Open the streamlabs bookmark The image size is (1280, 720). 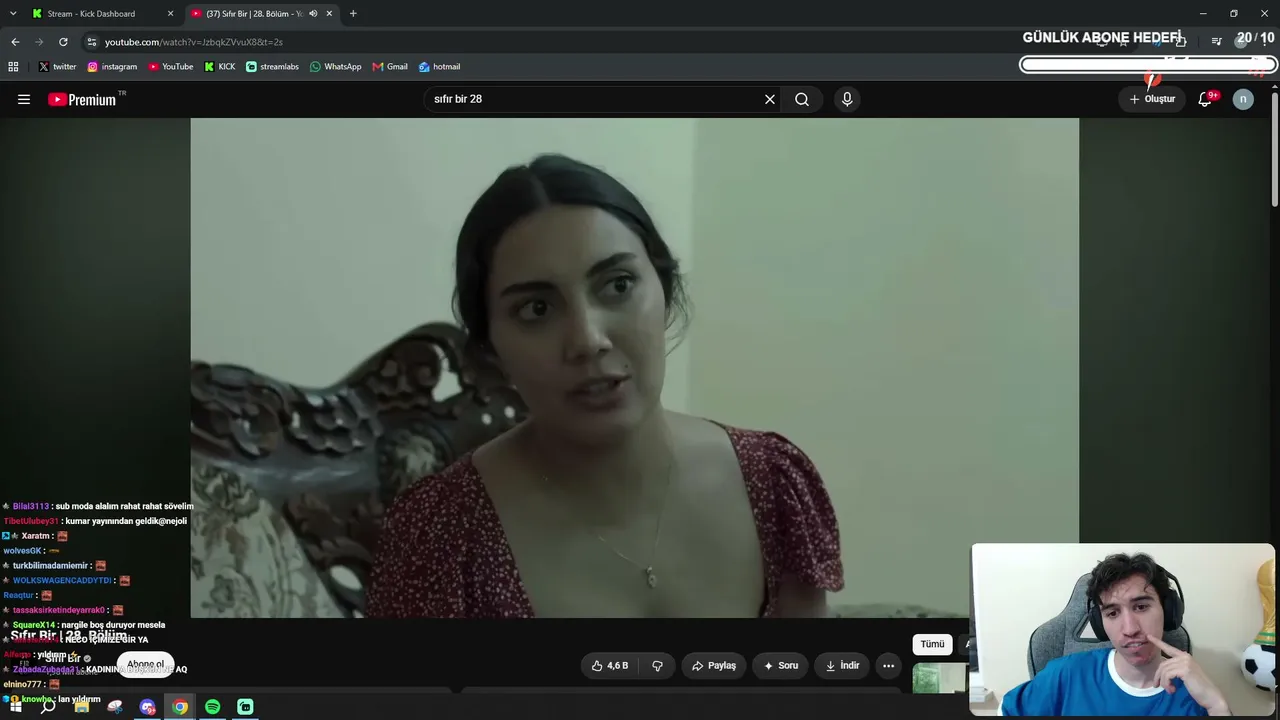click(272, 67)
